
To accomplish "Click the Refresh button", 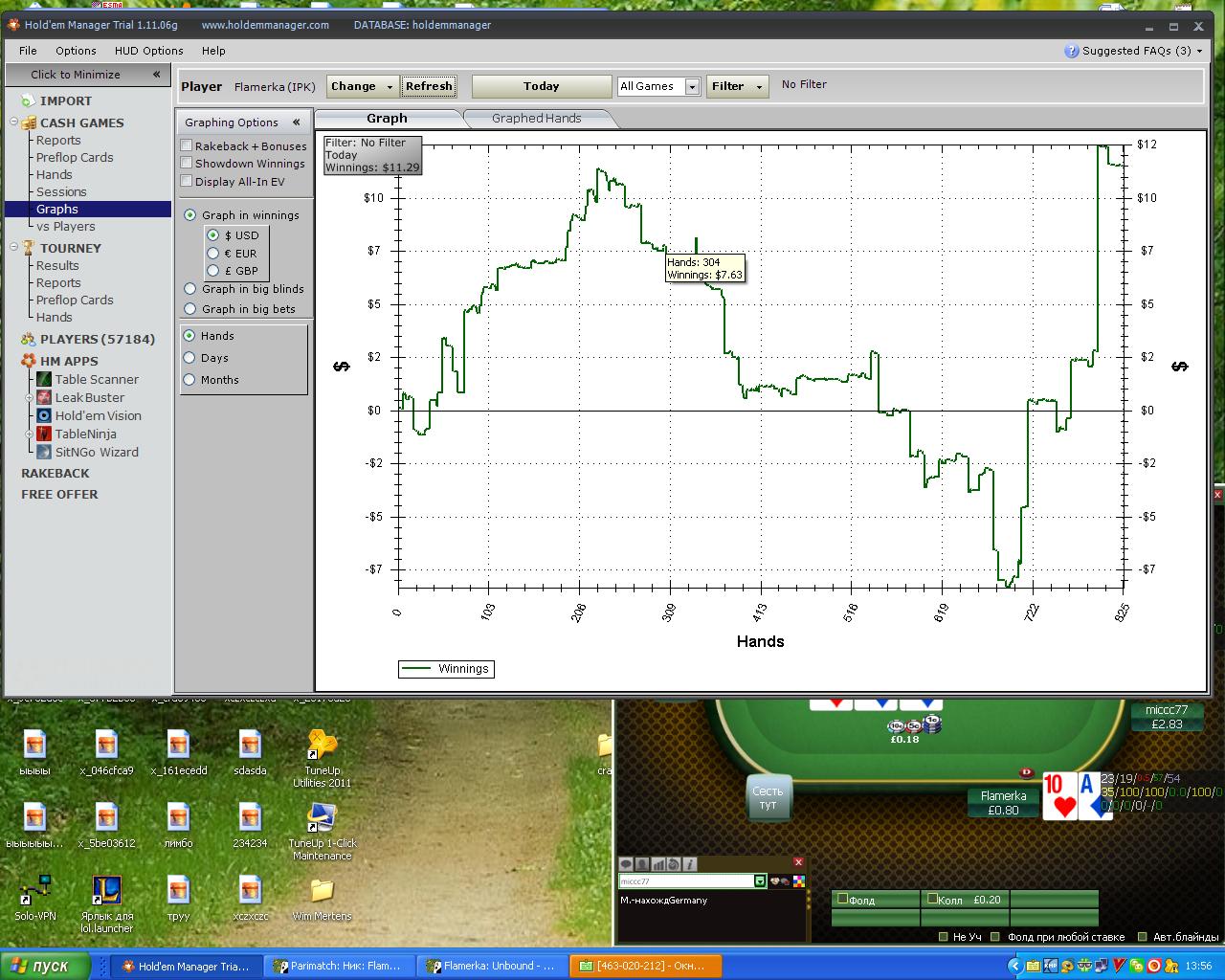I will click(429, 86).
